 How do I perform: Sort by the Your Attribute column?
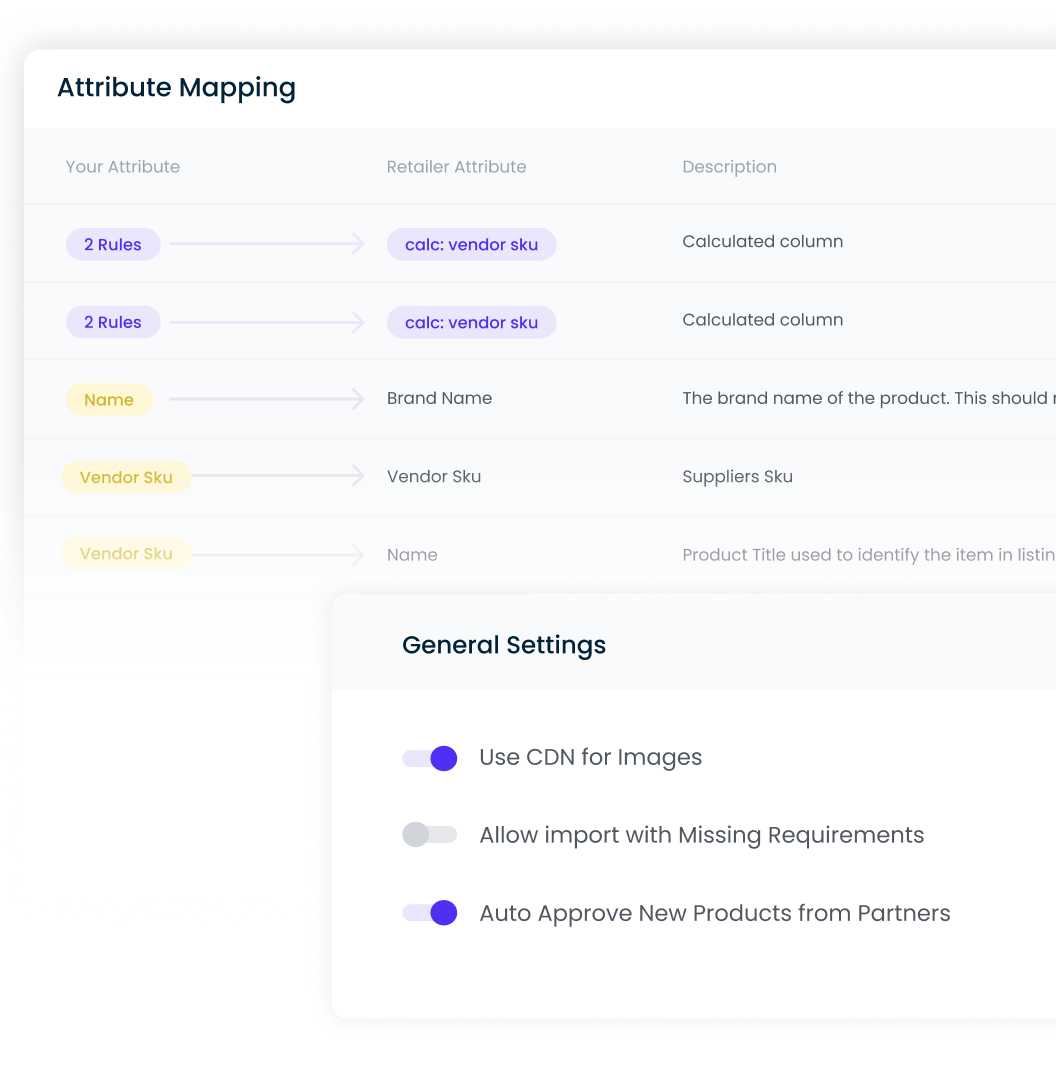tap(122, 167)
